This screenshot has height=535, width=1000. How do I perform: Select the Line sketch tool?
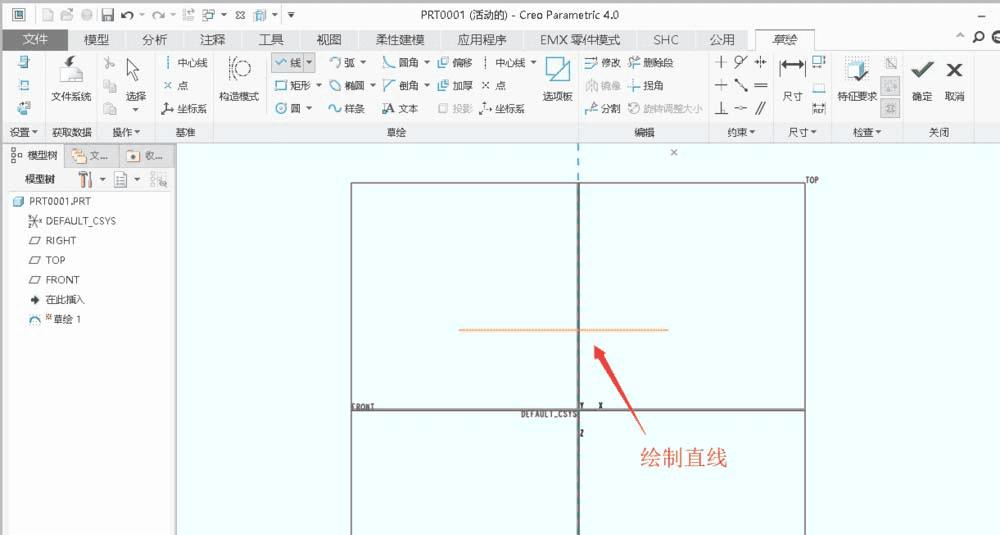coord(288,62)
